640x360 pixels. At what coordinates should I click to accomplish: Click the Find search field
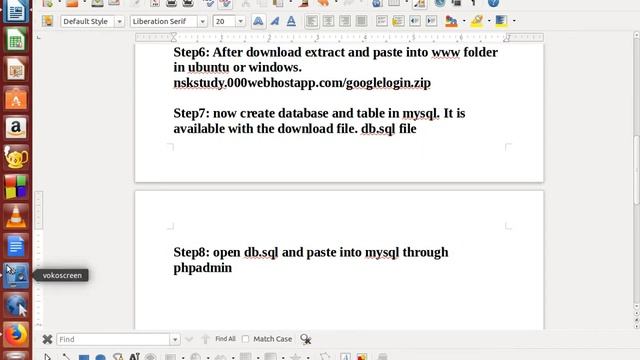[113, 339]
